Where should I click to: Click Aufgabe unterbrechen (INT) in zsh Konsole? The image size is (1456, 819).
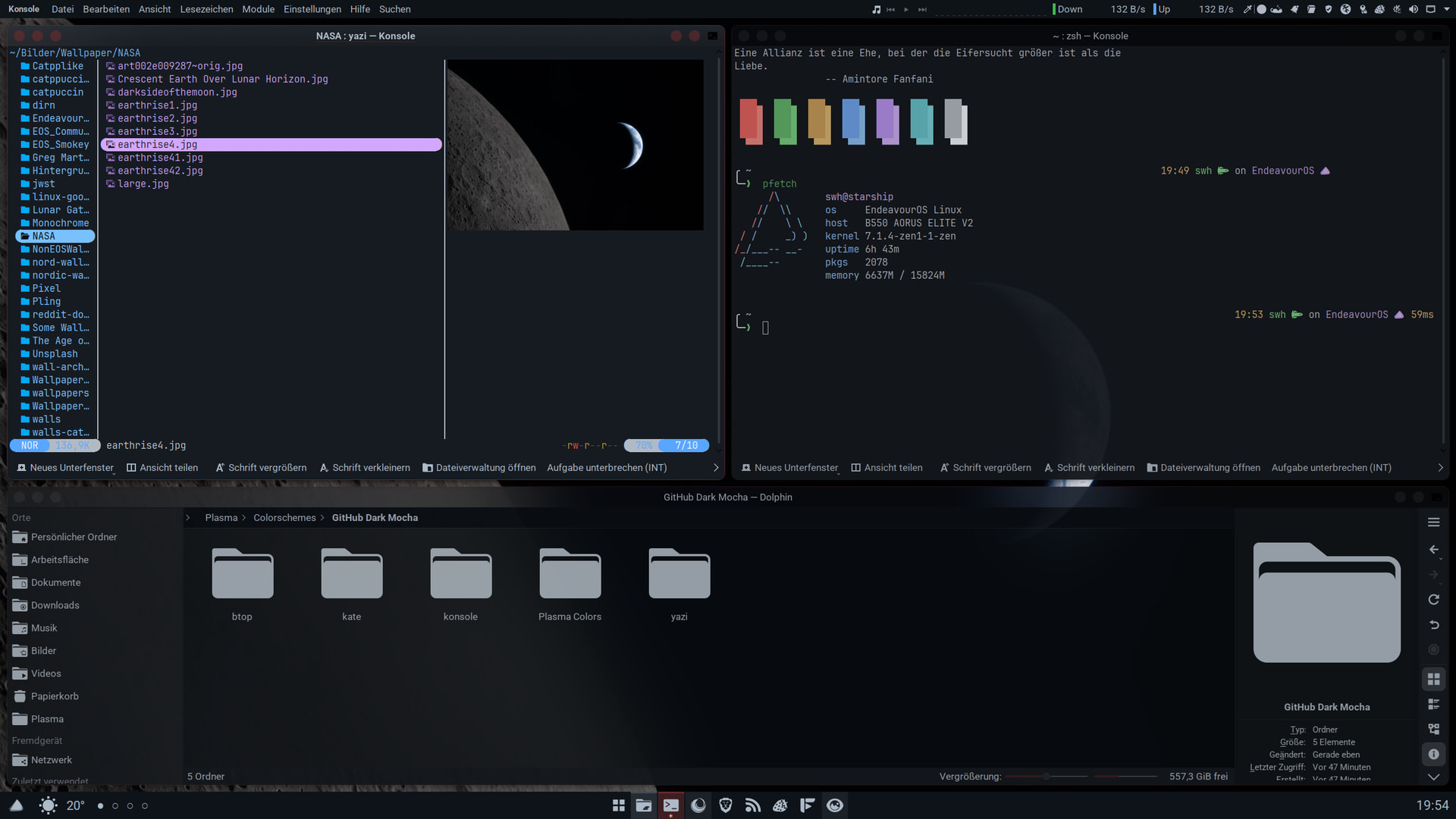(x=1331, y=468)
